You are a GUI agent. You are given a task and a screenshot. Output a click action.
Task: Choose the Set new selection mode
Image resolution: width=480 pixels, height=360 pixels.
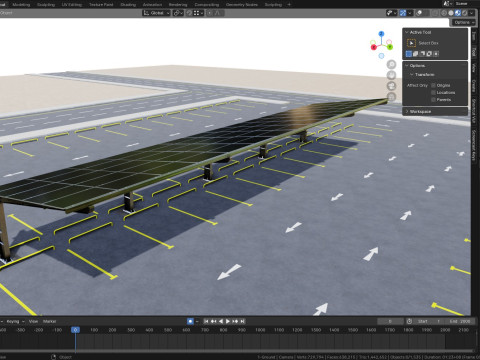tap(409, 54)
